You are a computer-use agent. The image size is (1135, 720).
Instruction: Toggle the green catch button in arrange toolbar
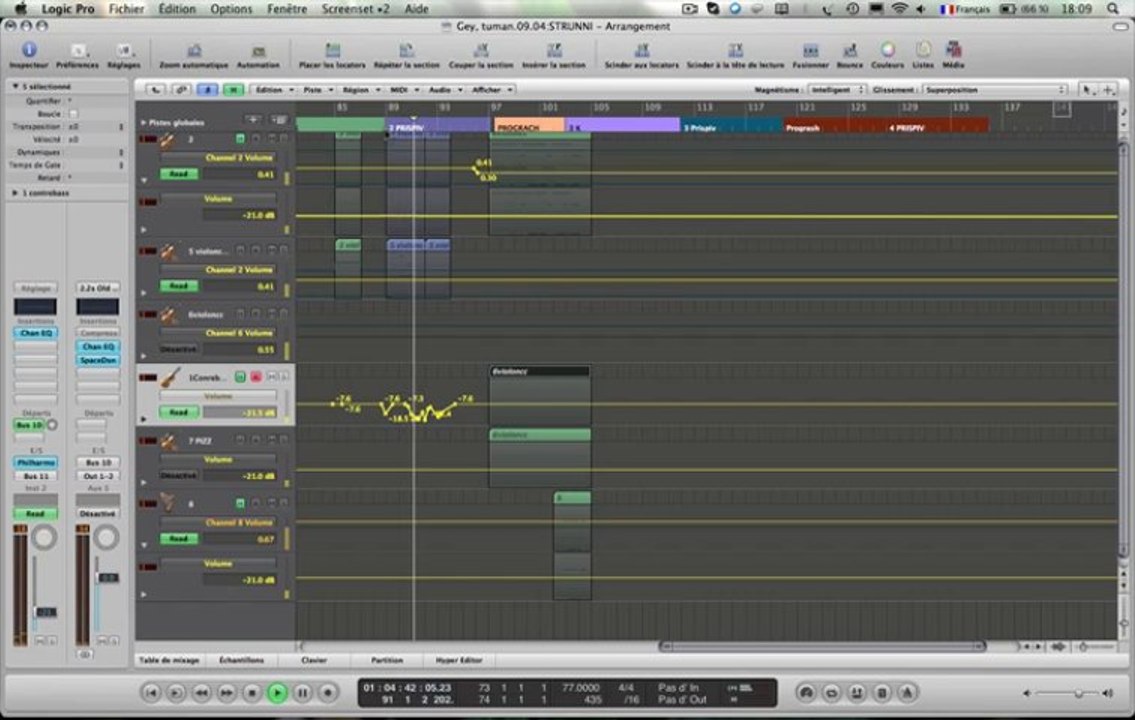[233, 90]
